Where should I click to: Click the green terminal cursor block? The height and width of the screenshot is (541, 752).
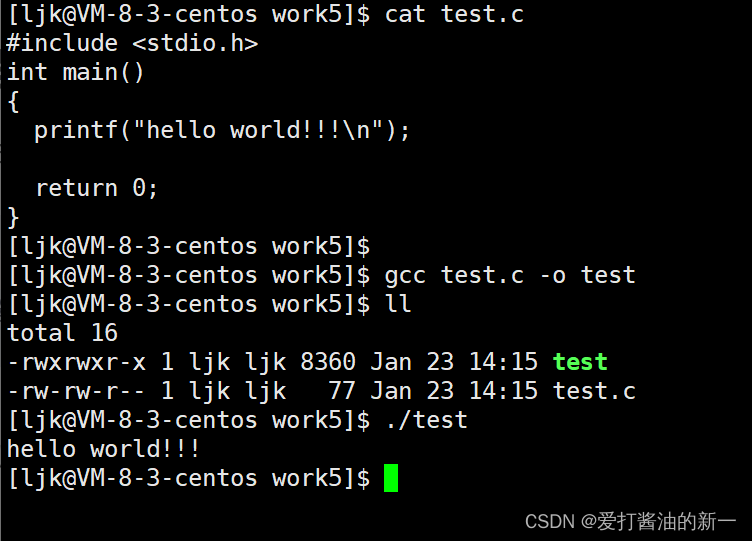pos(391,478)
